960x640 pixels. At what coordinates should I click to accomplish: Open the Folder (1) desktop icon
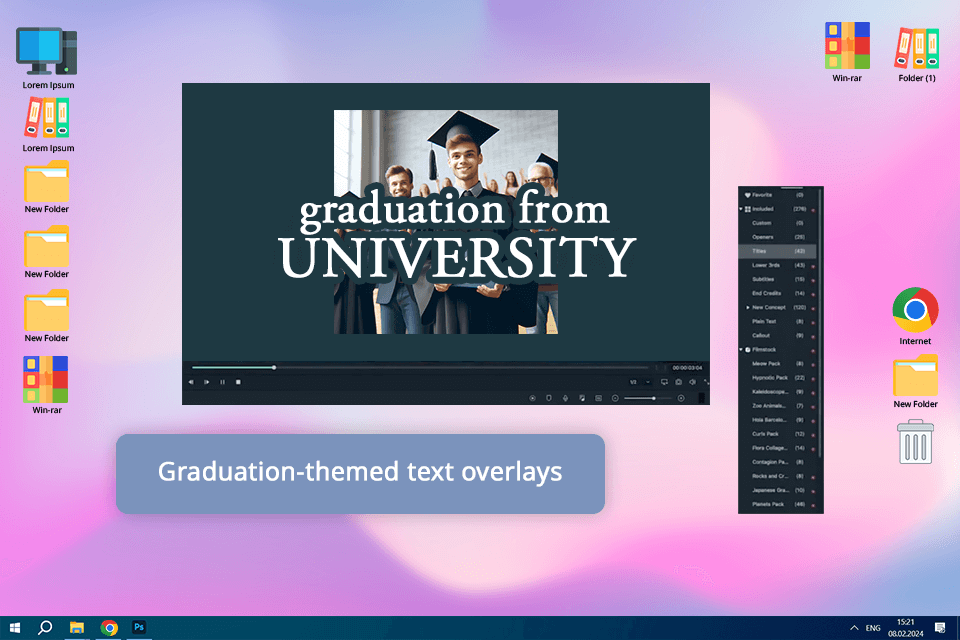click(x=917, y=54)
